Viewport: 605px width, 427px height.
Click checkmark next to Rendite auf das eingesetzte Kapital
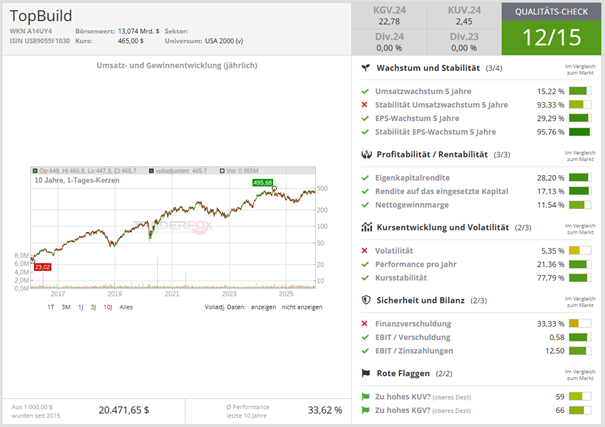point(365,191)
